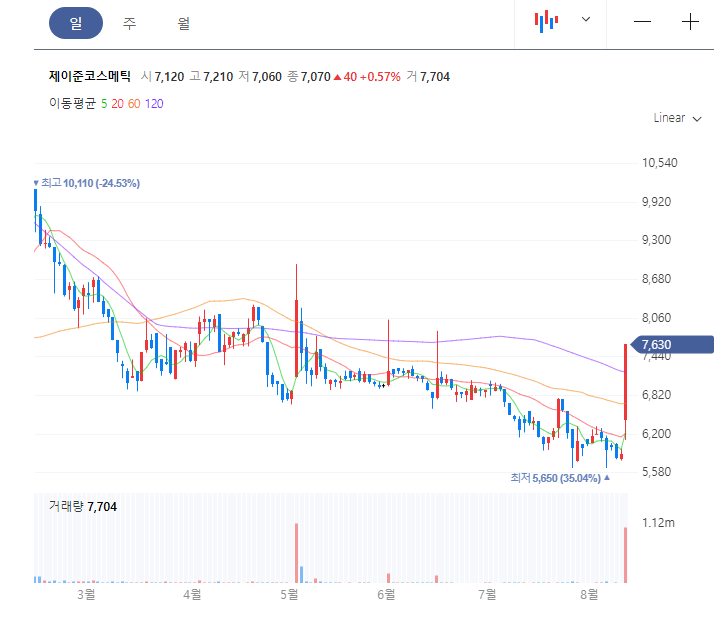Zoom out with the minus icon

[x=642, y=22]
